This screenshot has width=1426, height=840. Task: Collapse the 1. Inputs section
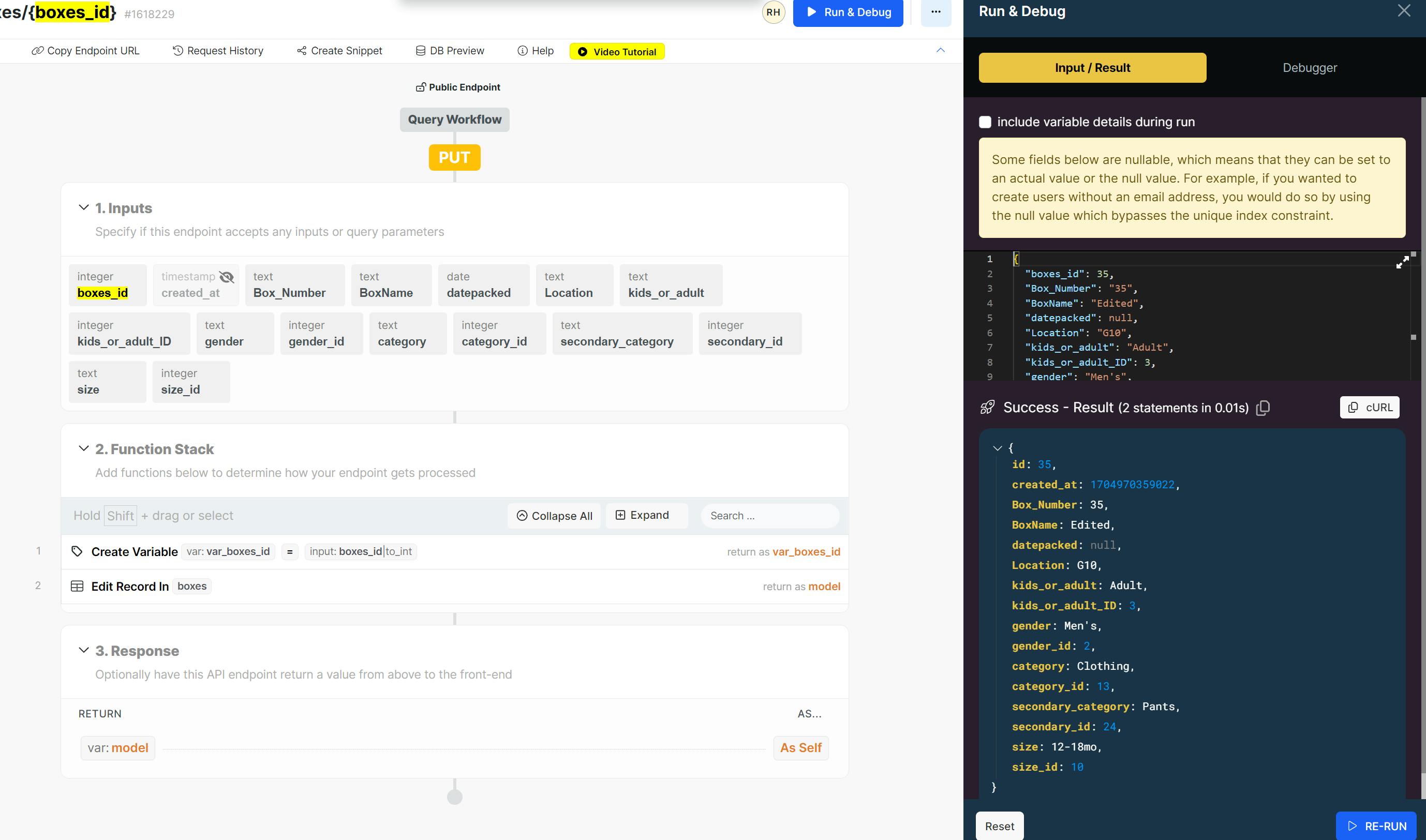[84, 208]
